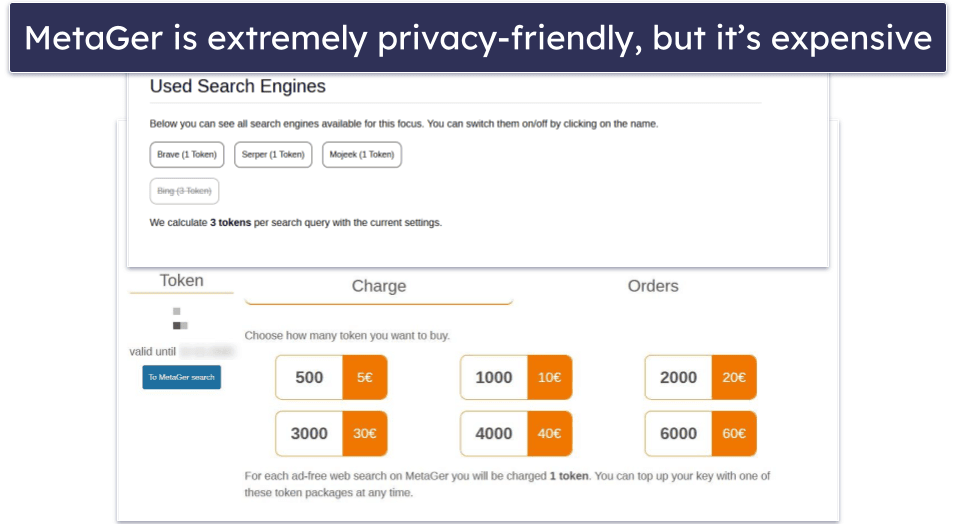This screenshot has height=524, width=958.
Task: Choose the orange 20€ price tag
Action: point(734,378)
